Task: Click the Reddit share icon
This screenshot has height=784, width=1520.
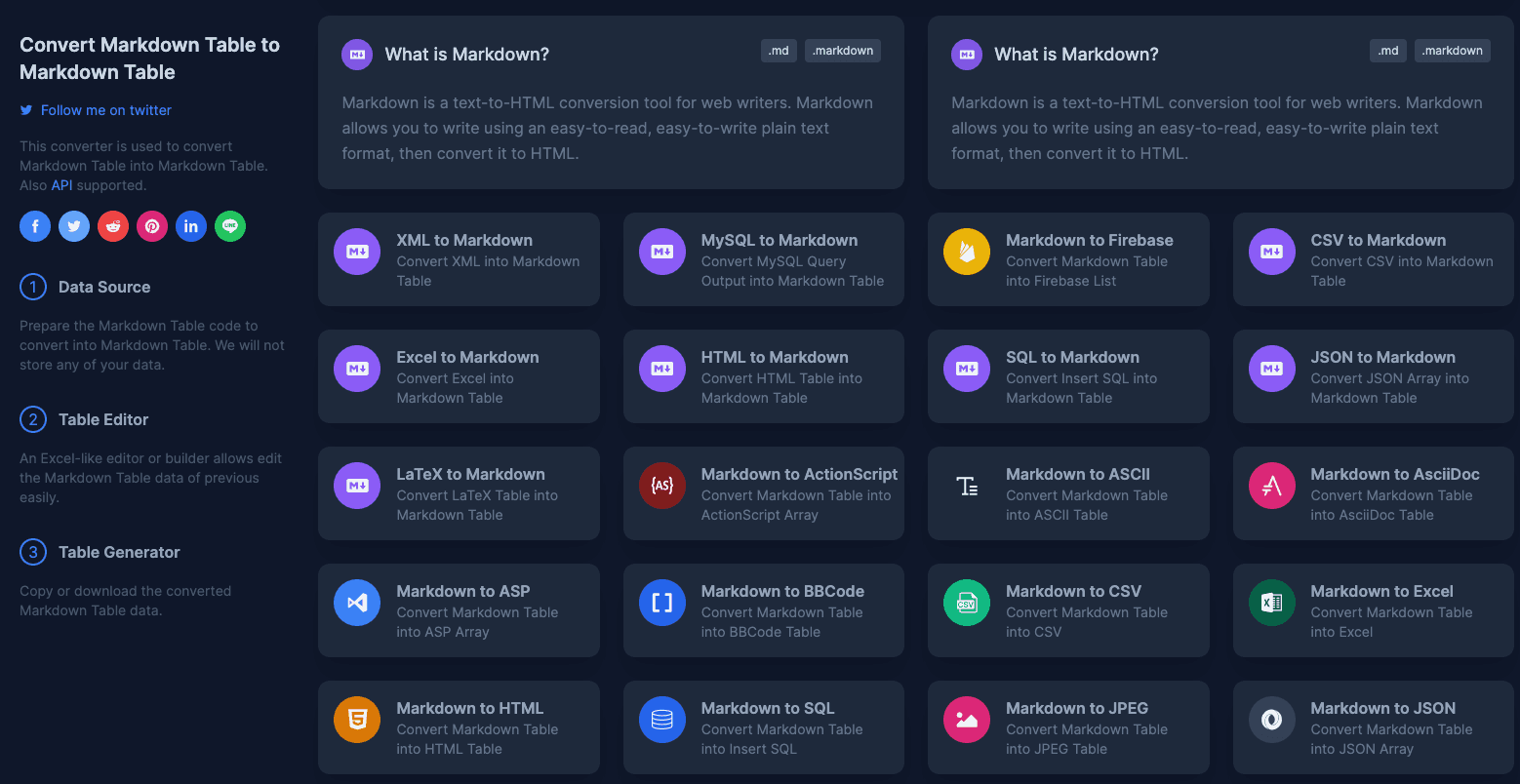Action: coord(113,226)
